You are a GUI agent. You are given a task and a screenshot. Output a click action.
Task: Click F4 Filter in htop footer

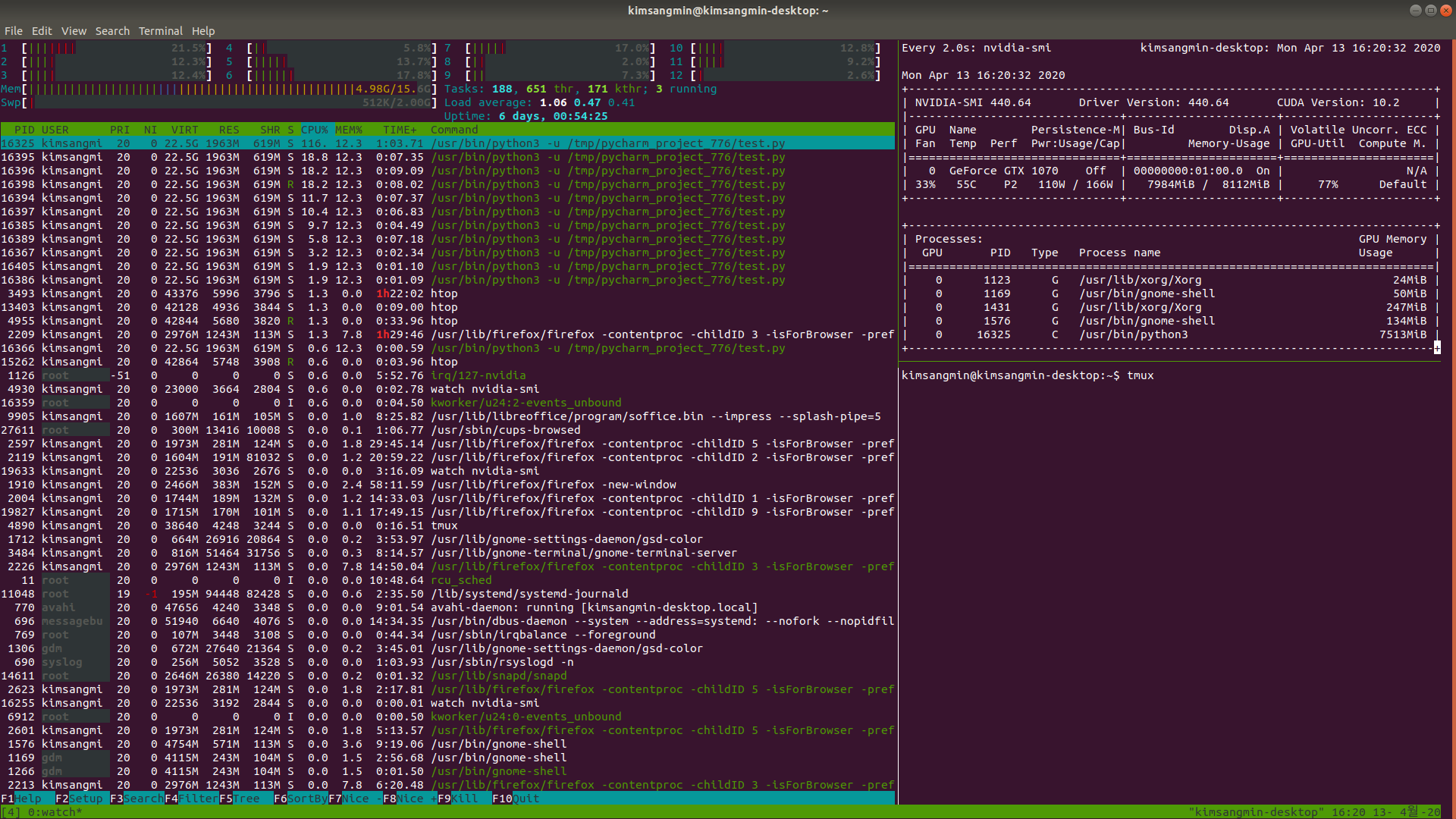[x=192, y=799]
